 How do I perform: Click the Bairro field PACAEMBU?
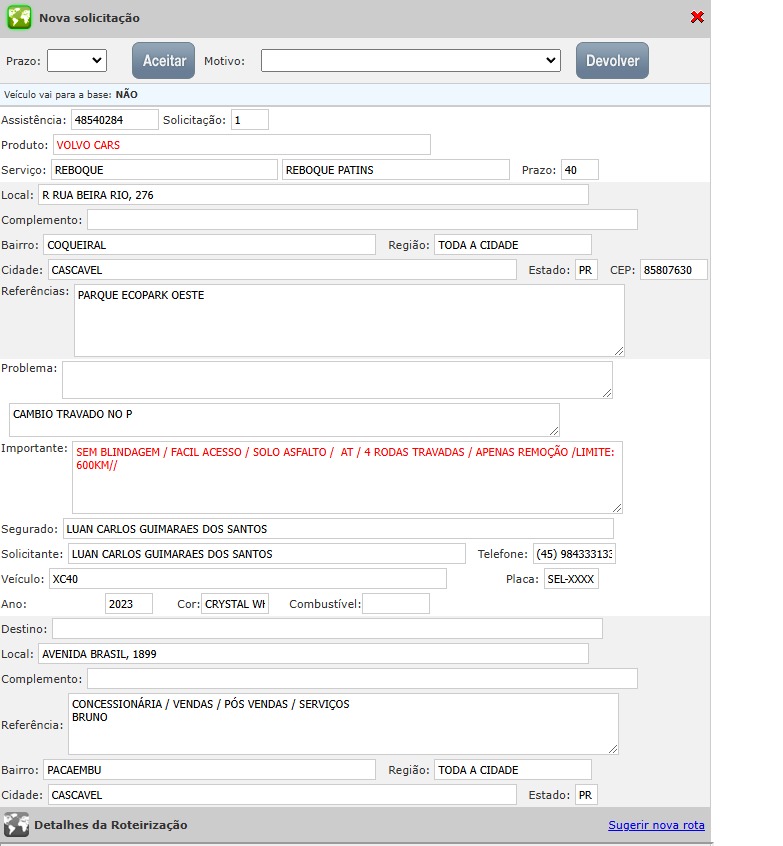[209, 770]
